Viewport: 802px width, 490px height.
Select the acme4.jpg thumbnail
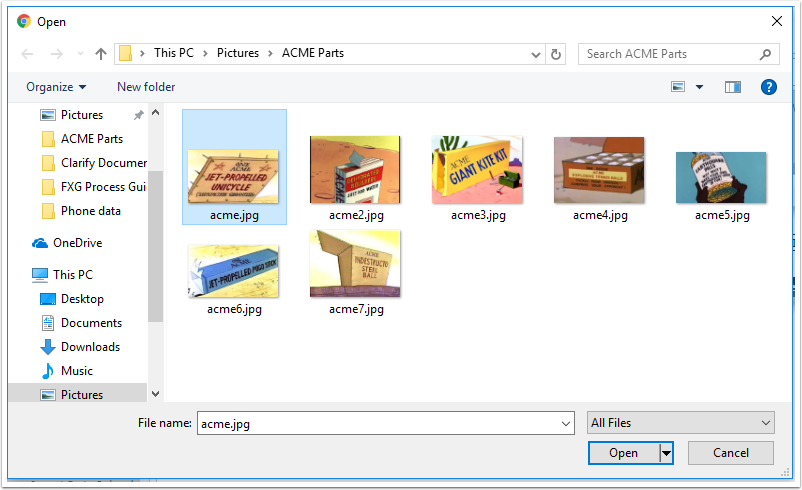pyautogui.click(x=599, y=170)
